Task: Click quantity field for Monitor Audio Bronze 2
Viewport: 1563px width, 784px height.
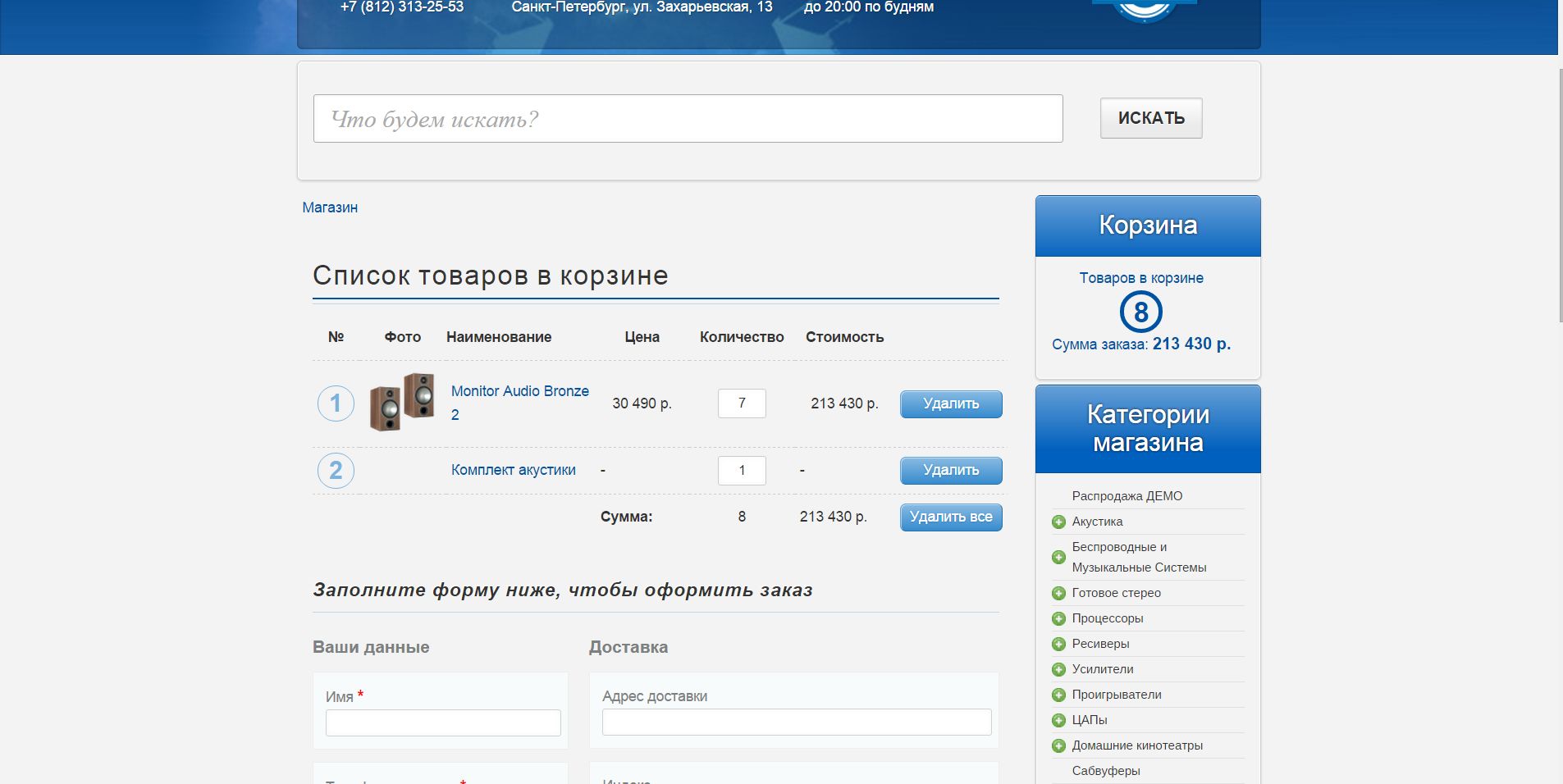Action: 742,403
